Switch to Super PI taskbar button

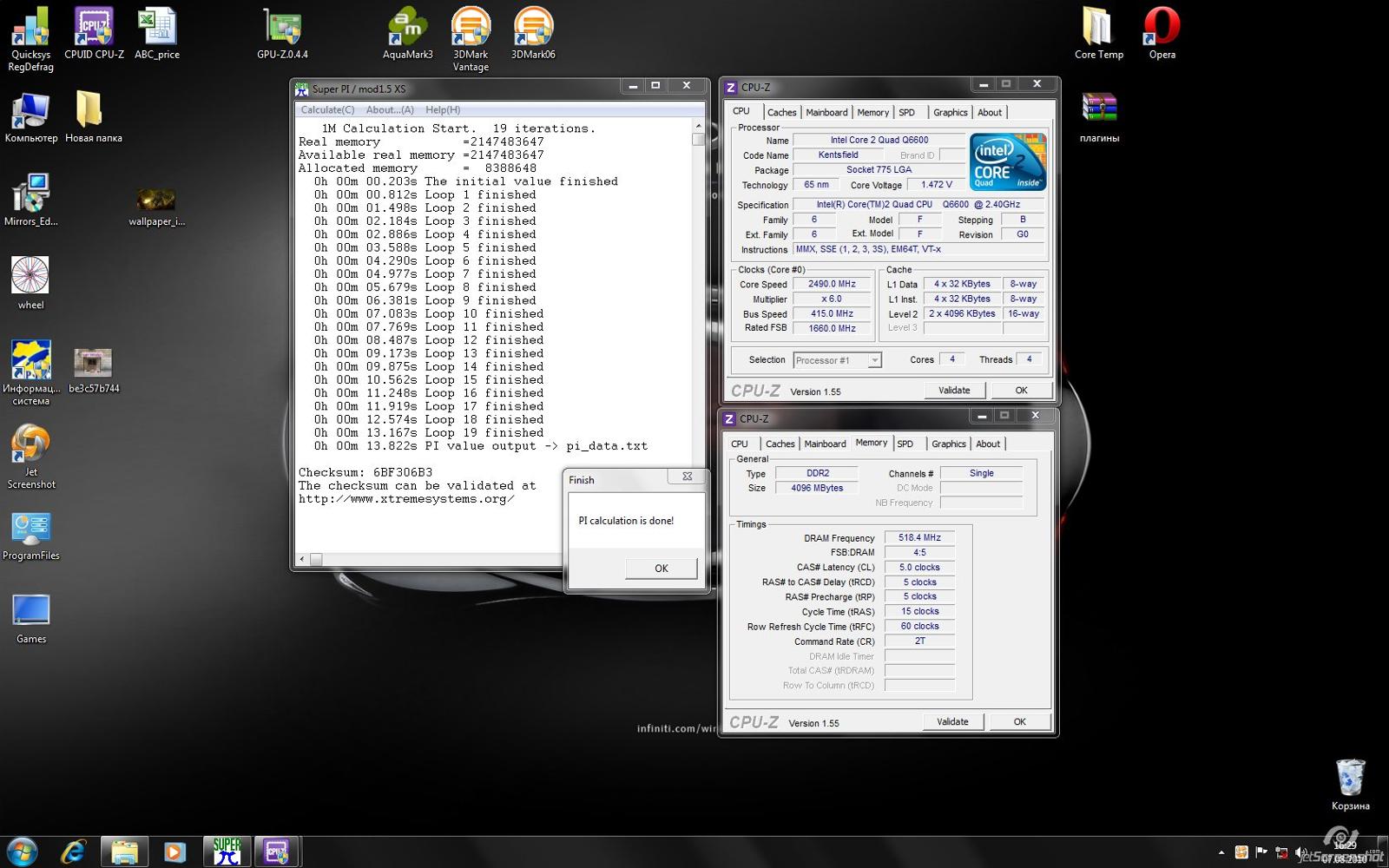point(227,852)
